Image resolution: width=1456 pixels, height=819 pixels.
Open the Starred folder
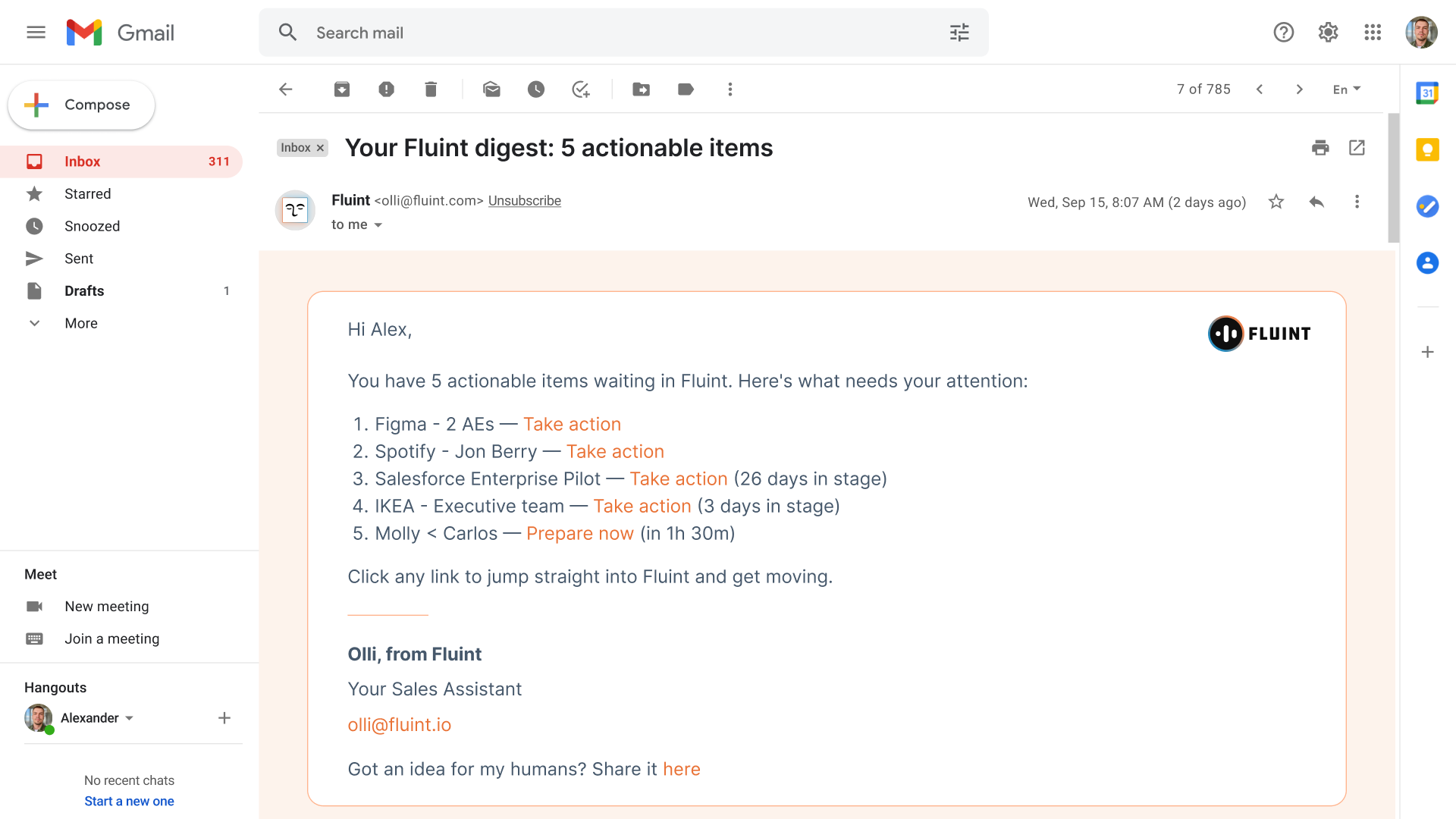[x=87, y=194]
